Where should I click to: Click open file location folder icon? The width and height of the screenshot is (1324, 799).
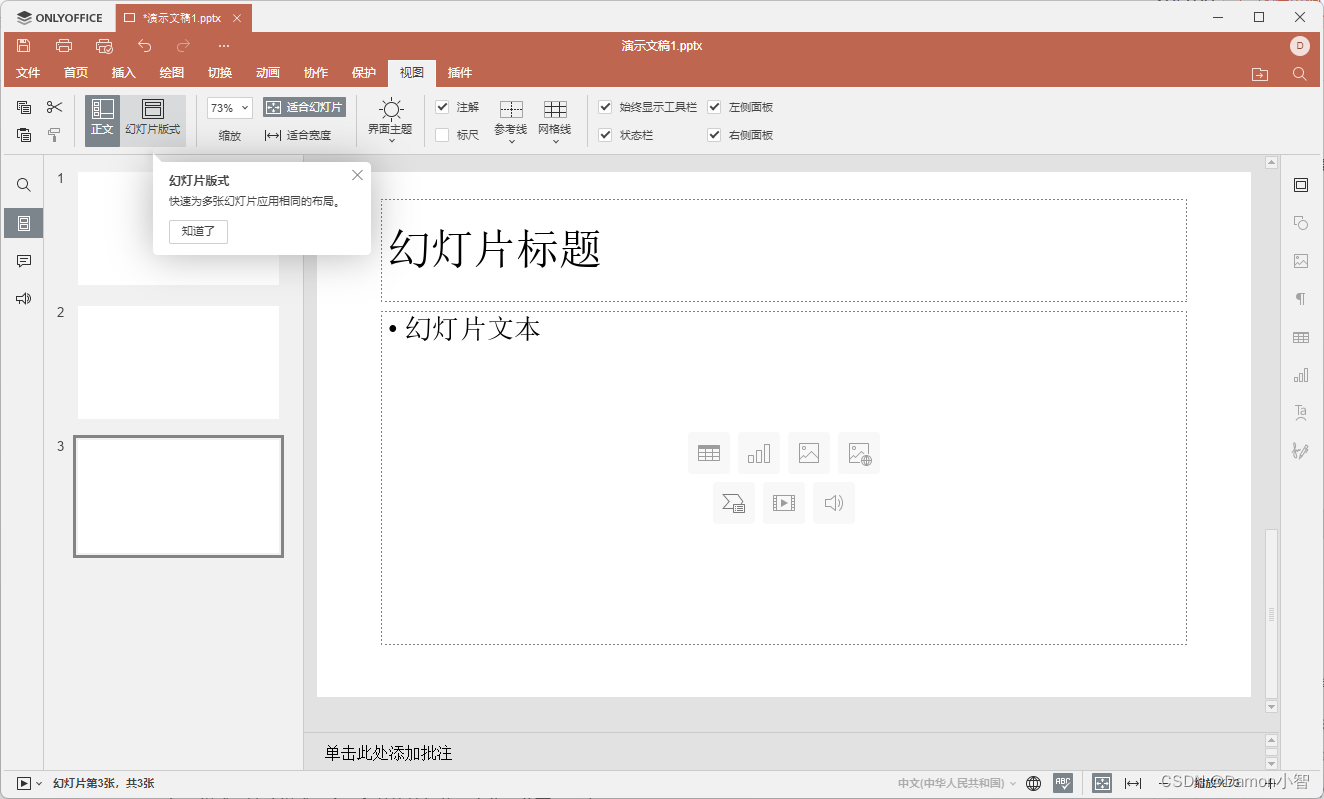[1260, 74]
